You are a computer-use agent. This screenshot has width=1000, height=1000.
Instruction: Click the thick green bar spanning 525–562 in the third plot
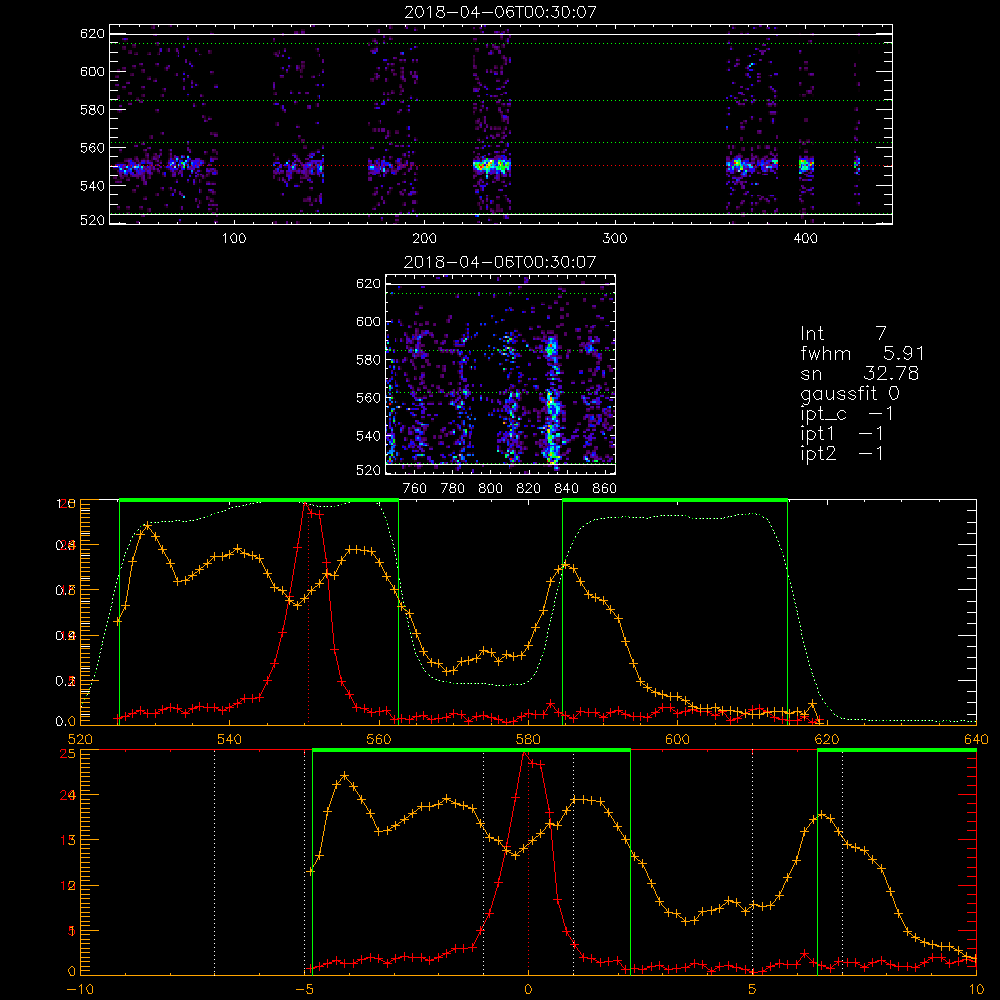click(x=259, y=500)
